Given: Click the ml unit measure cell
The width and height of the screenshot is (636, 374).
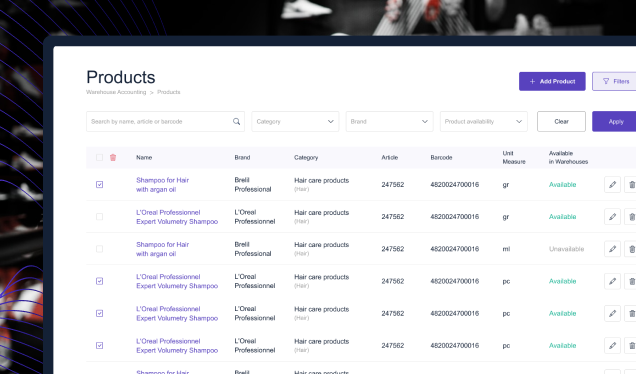Looking at the screenshot, I should pos(506,249).
